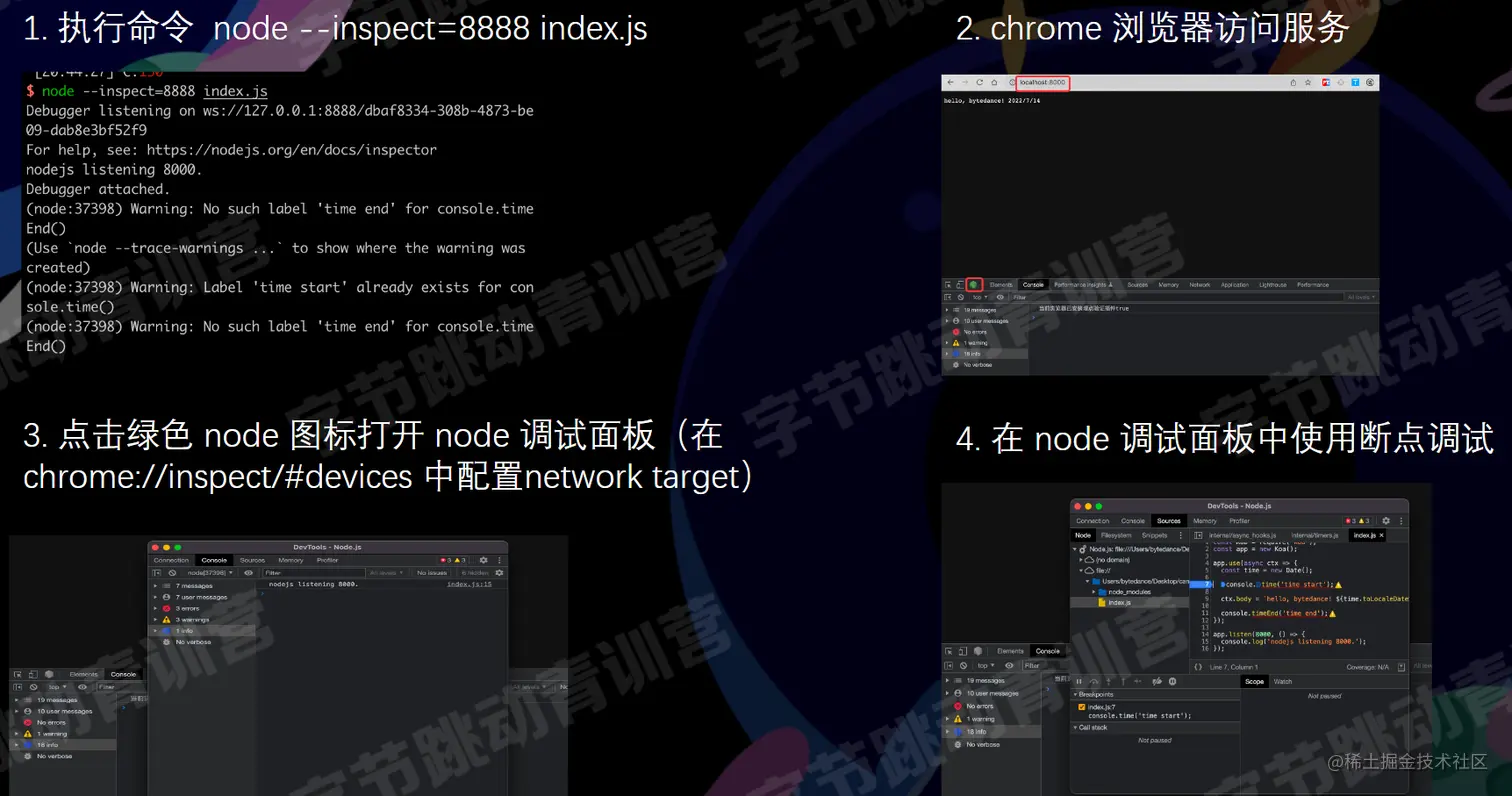The width and height of the screenshot is (1512, 796).
Task: Click the step debugger arrow icon
Action: [x=1138, y=681]
